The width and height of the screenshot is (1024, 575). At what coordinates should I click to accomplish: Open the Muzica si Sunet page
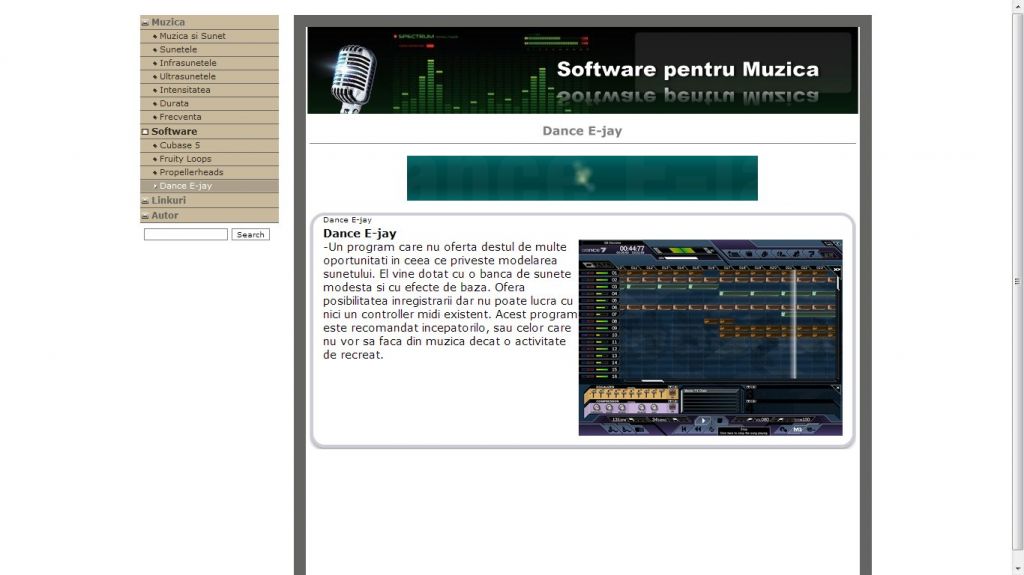[x=192, y=36]
